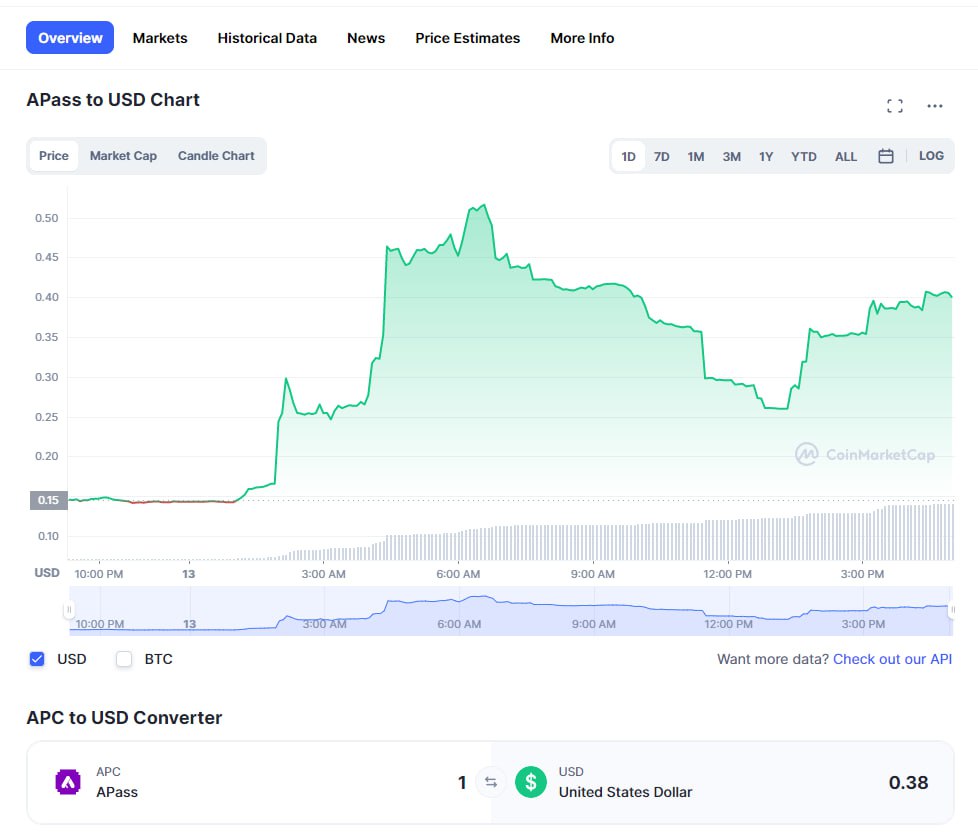Click the USD value 0.38 field
The image size is (978, 835).
point(908,782)
